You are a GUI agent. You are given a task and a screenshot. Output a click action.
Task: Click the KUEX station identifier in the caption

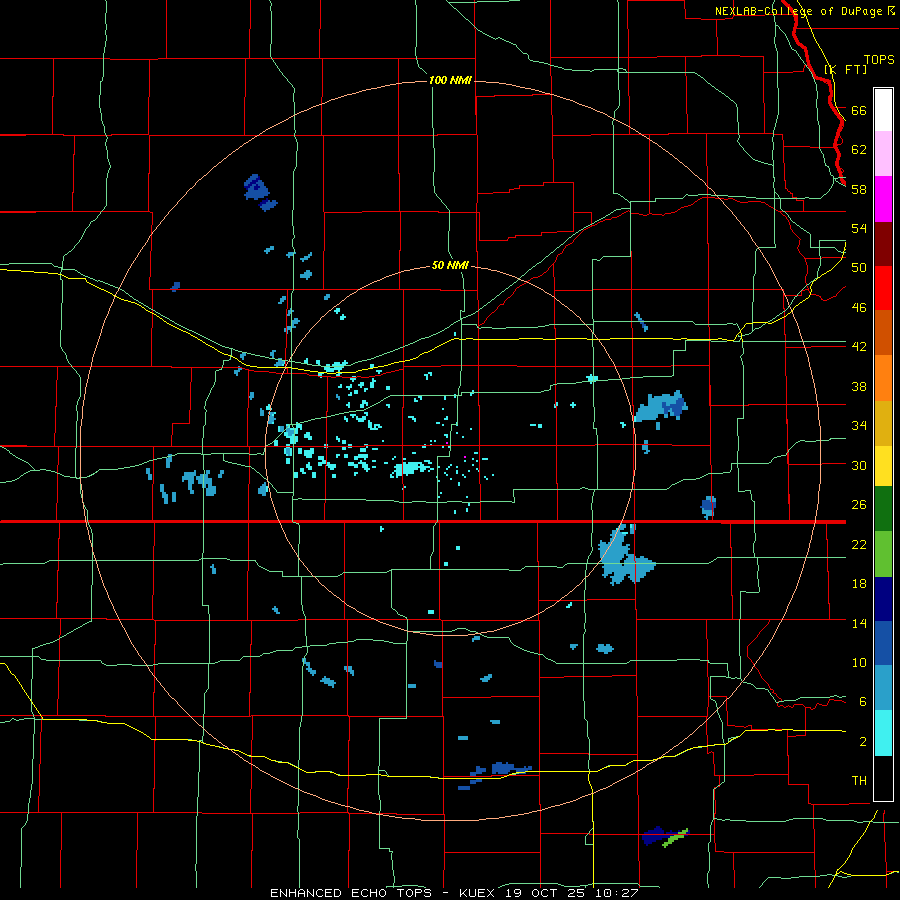click(479, 893)
